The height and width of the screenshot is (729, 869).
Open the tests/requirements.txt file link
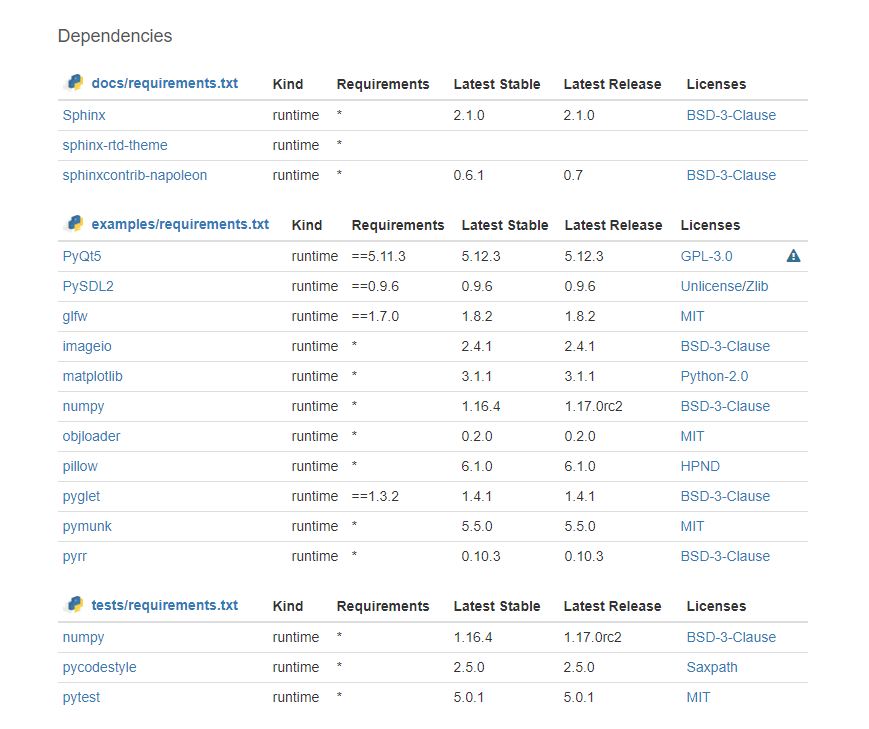coord(165,605)
